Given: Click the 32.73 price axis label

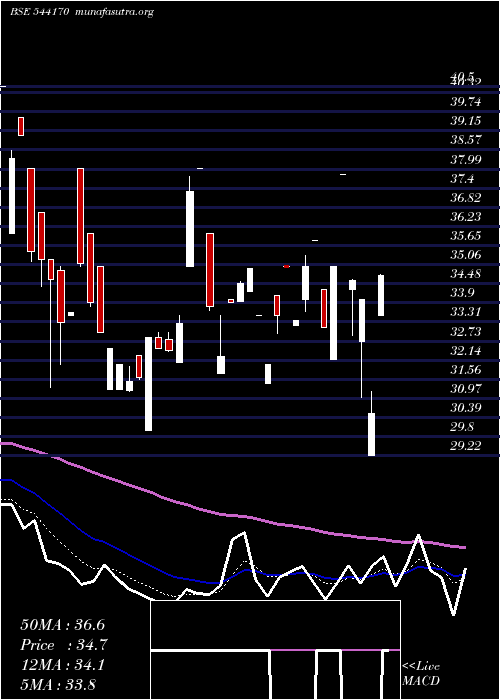Looking at the screenshot, I should coord(466,331).
